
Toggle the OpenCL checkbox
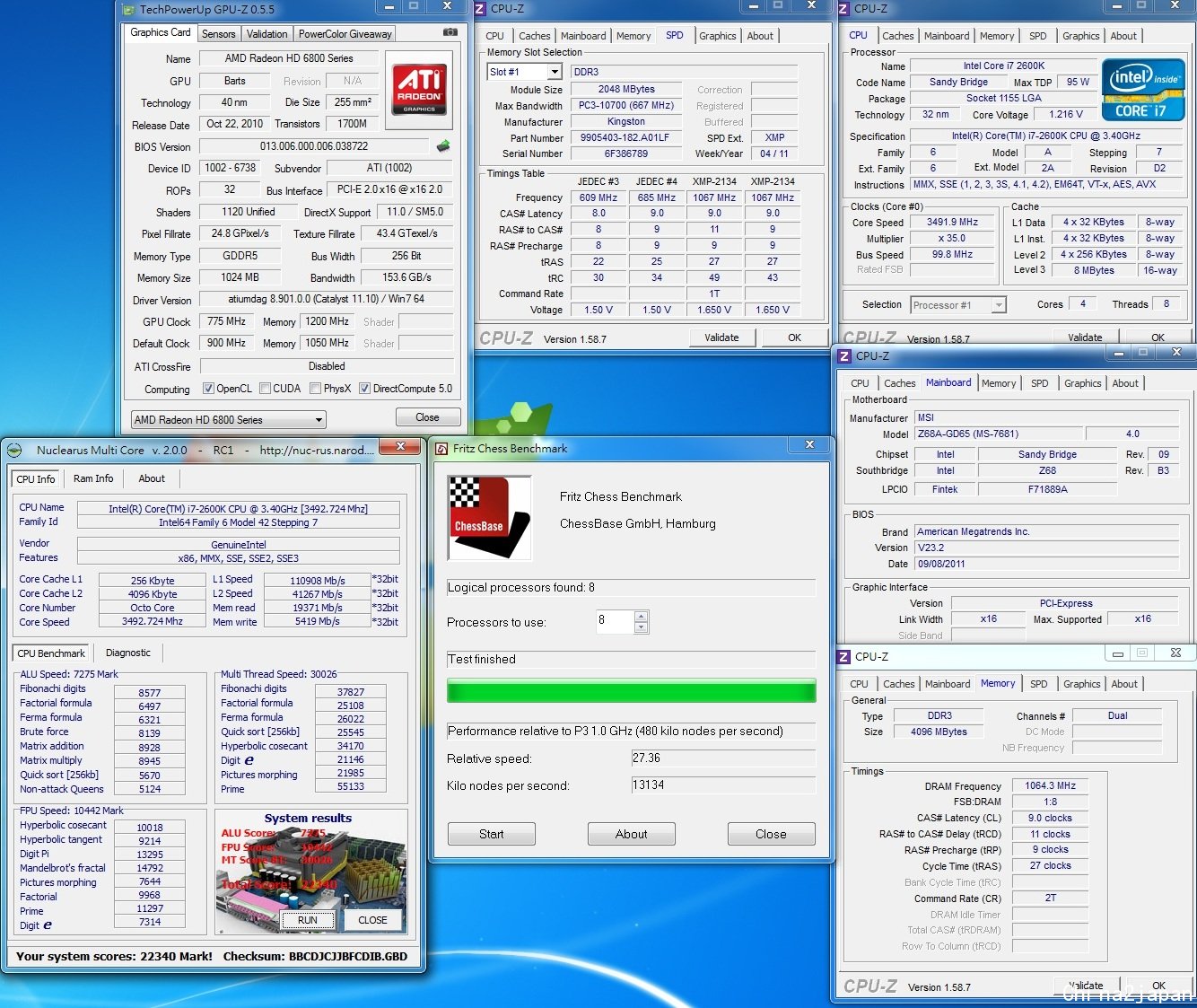[208, 389]
